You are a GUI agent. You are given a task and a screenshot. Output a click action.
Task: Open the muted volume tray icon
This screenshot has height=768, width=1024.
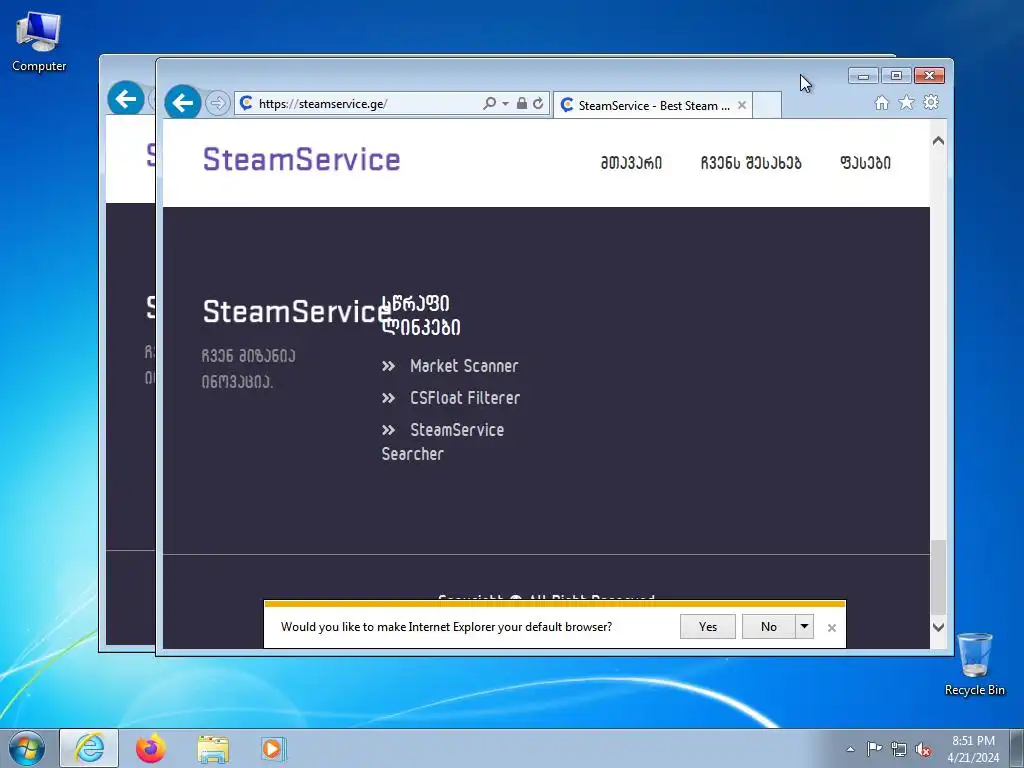pyautogui.click(x=923, y=749)
